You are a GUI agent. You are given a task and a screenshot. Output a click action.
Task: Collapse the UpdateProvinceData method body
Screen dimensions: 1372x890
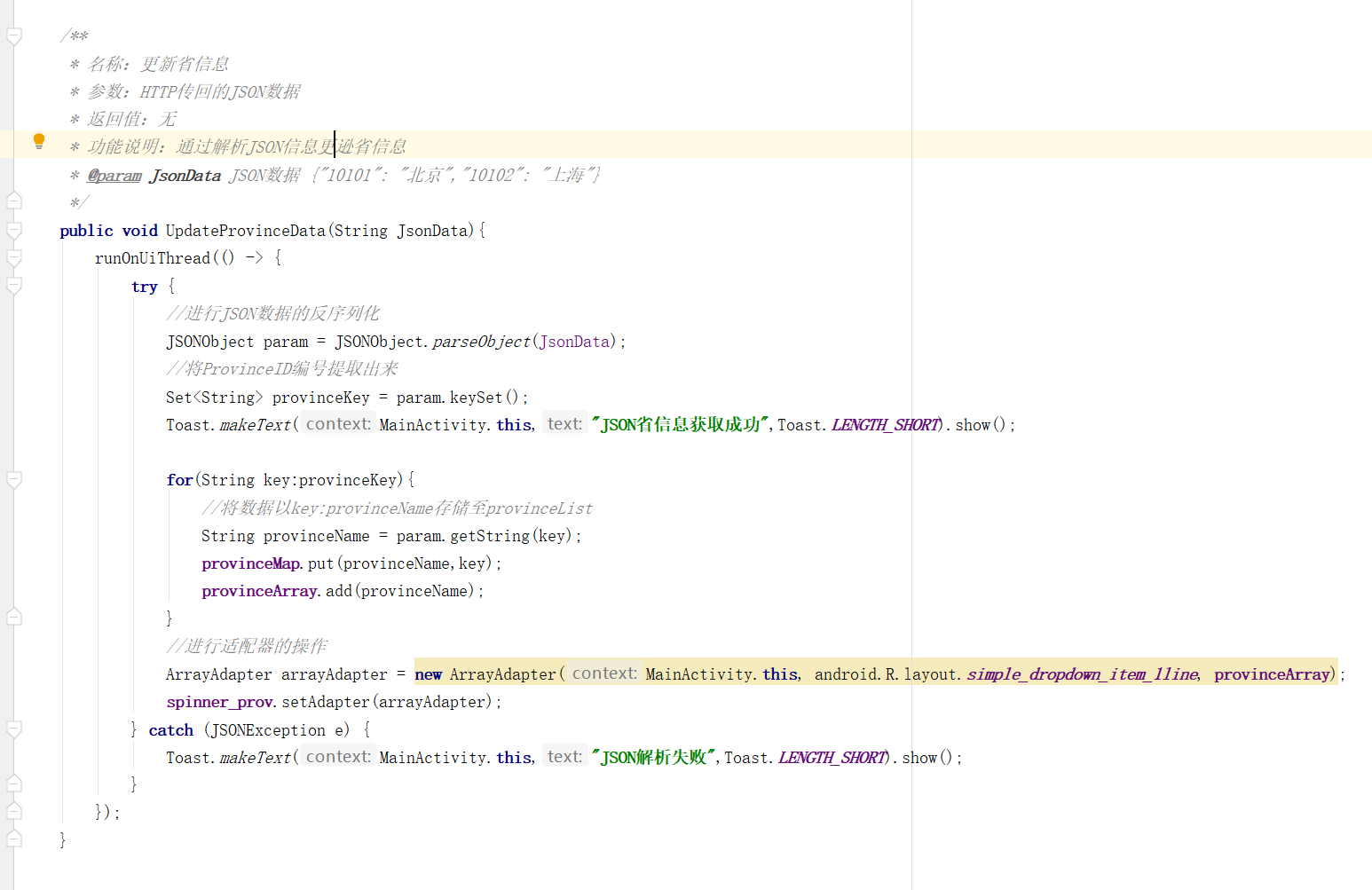[14, 229]
